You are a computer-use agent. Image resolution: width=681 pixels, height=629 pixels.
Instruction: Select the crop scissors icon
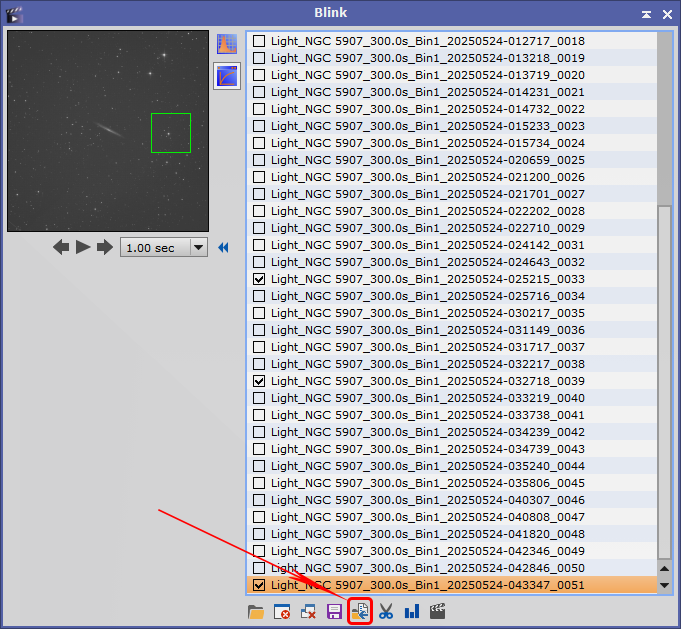pos(386,612)
